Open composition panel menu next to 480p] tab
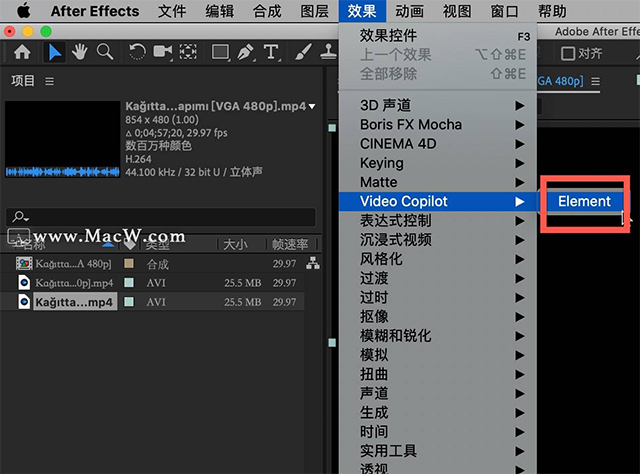 pyautogui.click(x=596, y=81)
